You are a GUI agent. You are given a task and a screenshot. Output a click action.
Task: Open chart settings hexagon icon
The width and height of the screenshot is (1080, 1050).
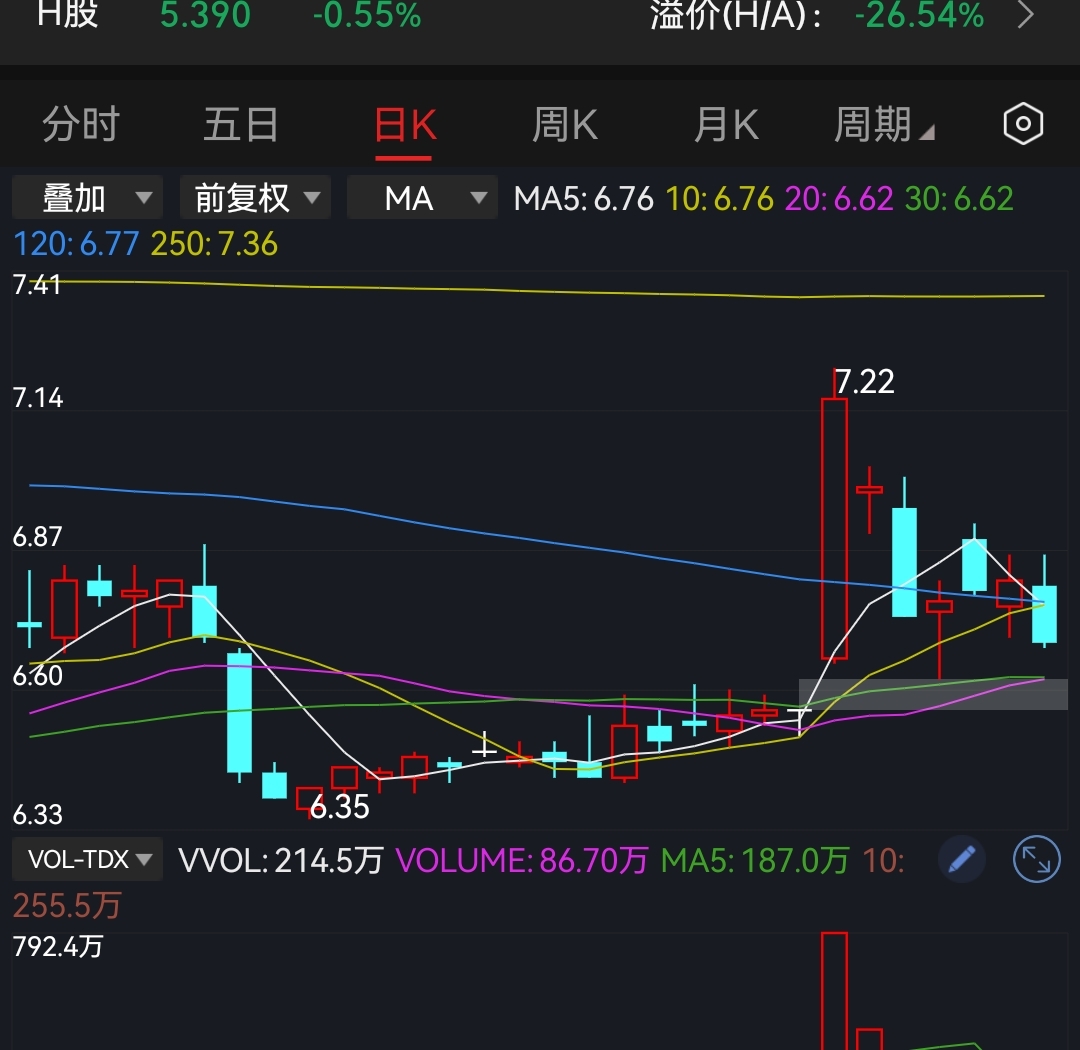click(1023, 124)
